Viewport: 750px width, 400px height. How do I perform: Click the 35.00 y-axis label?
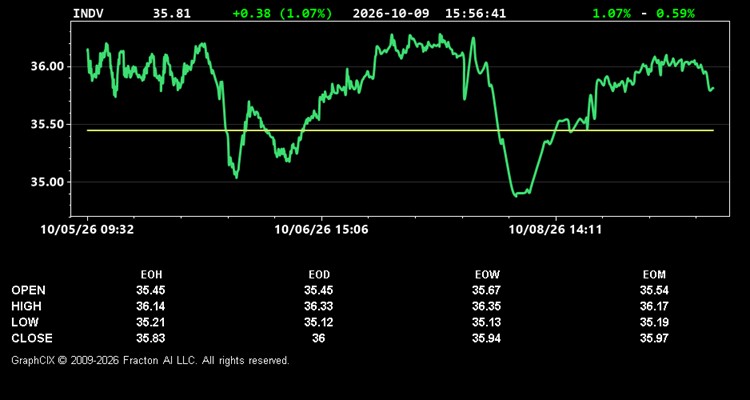[47, 182]
